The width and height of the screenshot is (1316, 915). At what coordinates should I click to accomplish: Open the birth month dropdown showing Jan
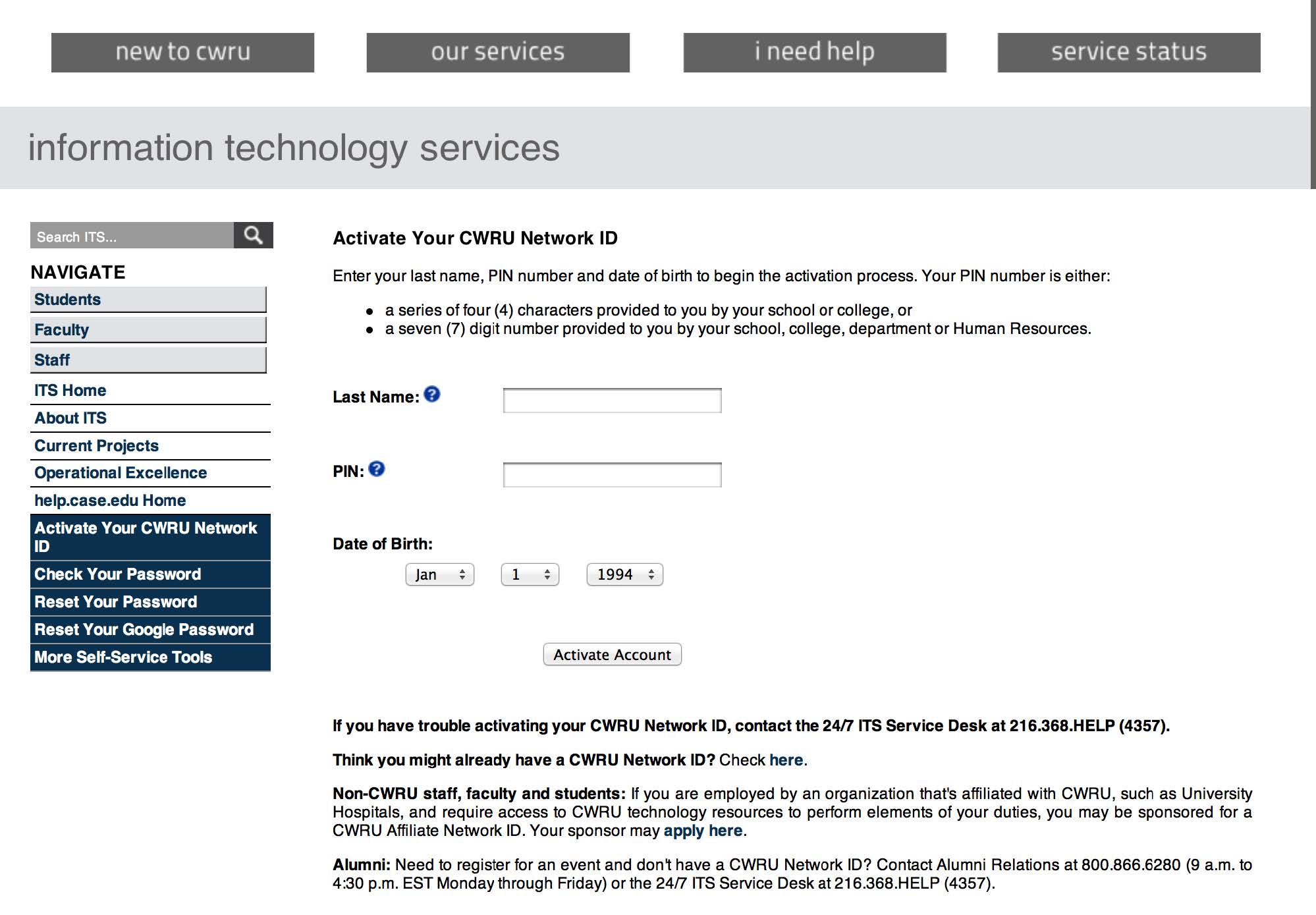pos(439,574)
